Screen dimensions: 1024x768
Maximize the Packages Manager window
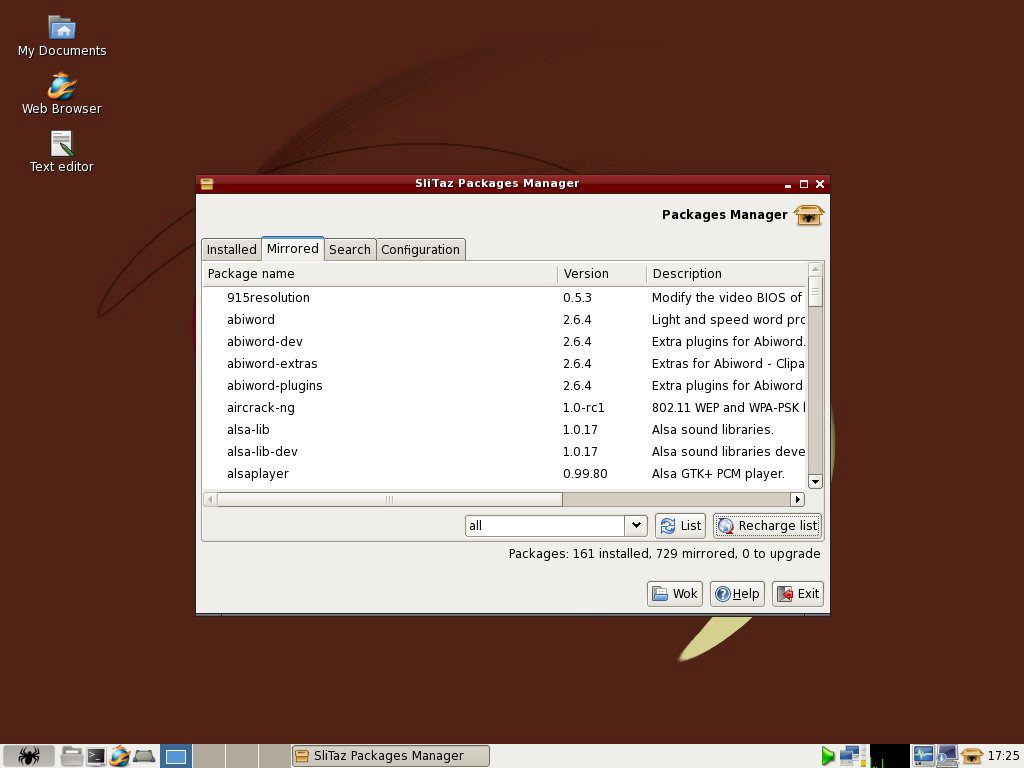(x=804, y=184)
